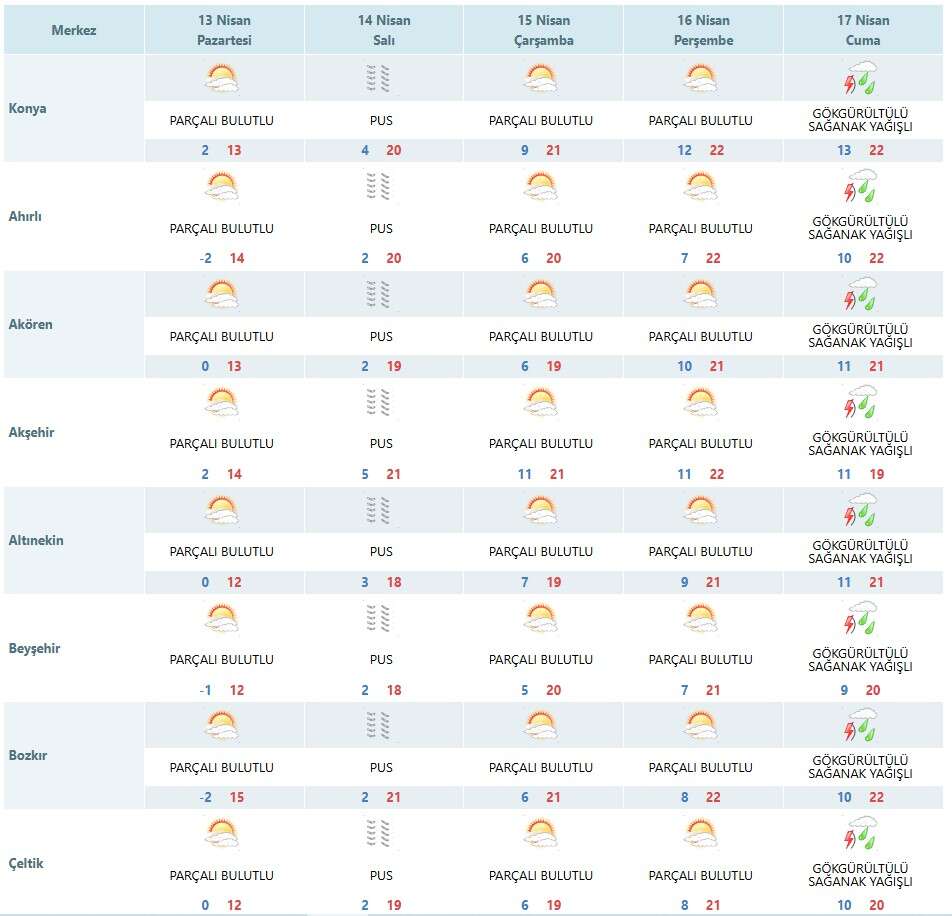This screenshot has height=916, width=952.
Task: Click Ahırlı's haze icon for 14 Nisan
Action: 380,186
